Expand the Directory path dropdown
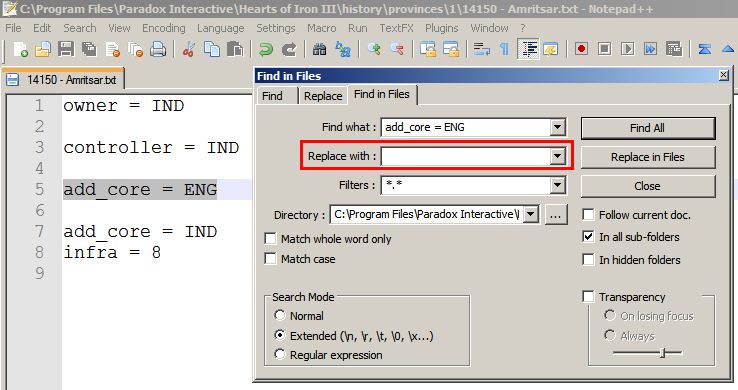Screen dimensions: 738x390 point(530,215)
